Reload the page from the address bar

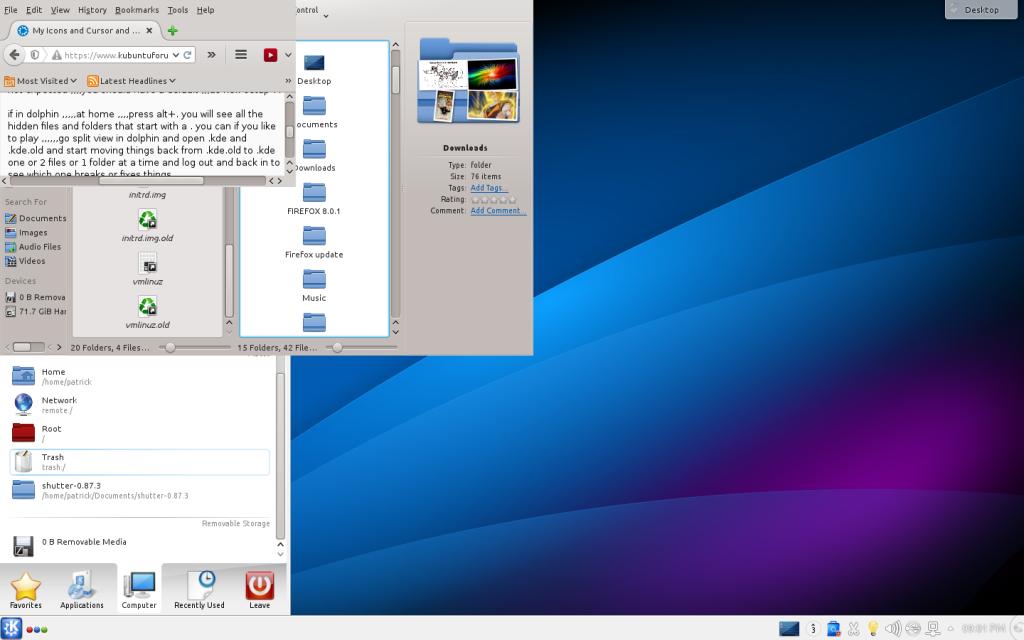[188, 55]
